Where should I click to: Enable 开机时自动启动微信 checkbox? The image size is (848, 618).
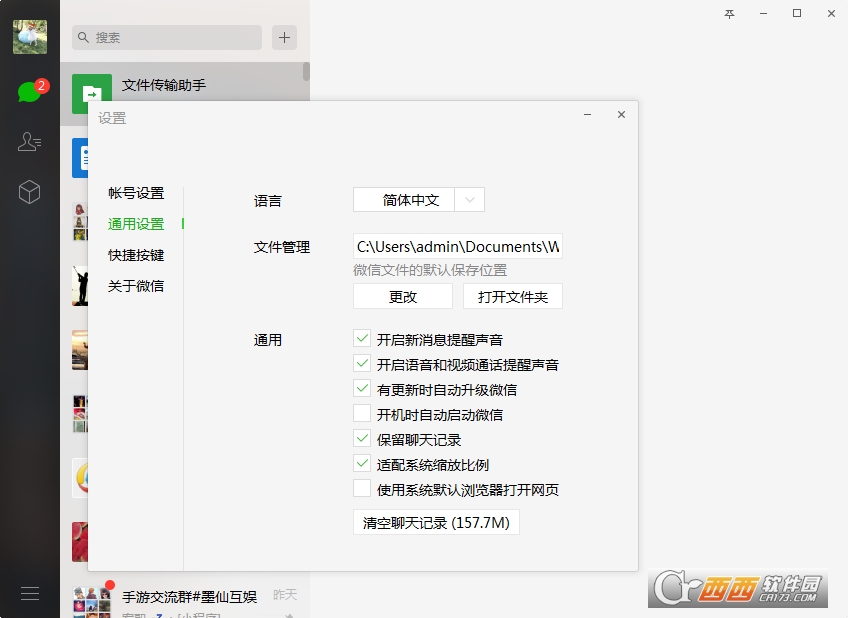(x=362, y=414)
